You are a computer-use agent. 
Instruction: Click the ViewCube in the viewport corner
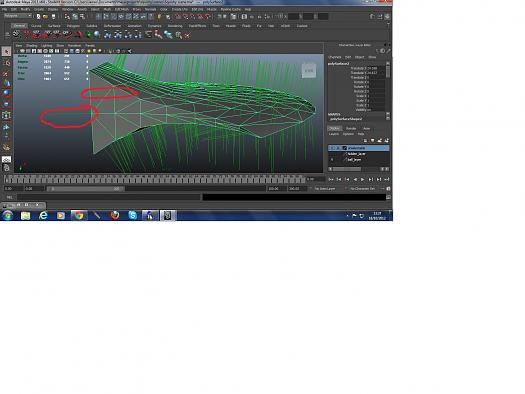(x=309, y=71)
